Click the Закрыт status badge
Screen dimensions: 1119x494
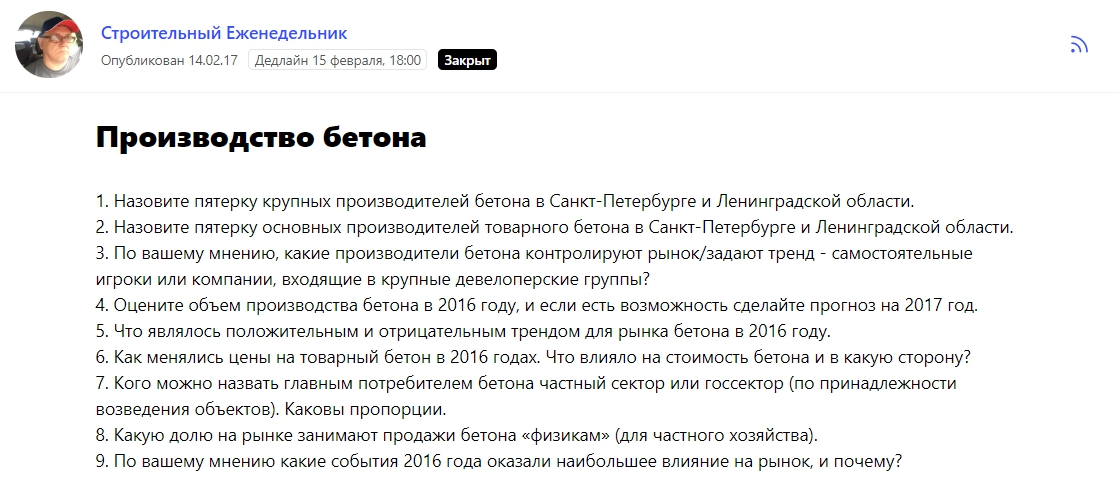point(467,60)
